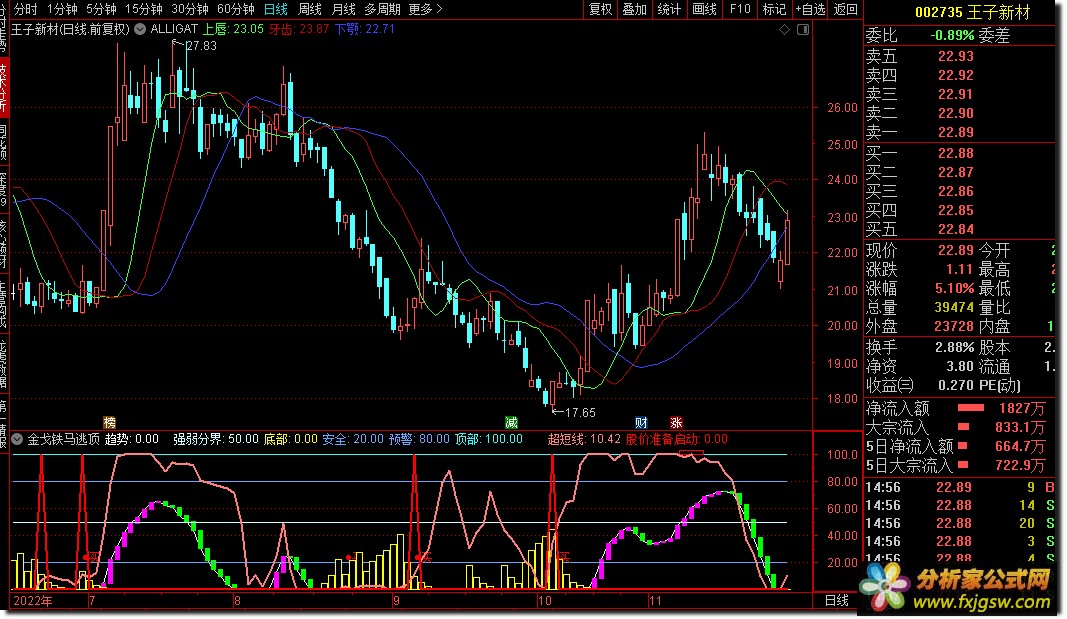Click the 牙齿: 23.87 value

[x=299, y=29]
